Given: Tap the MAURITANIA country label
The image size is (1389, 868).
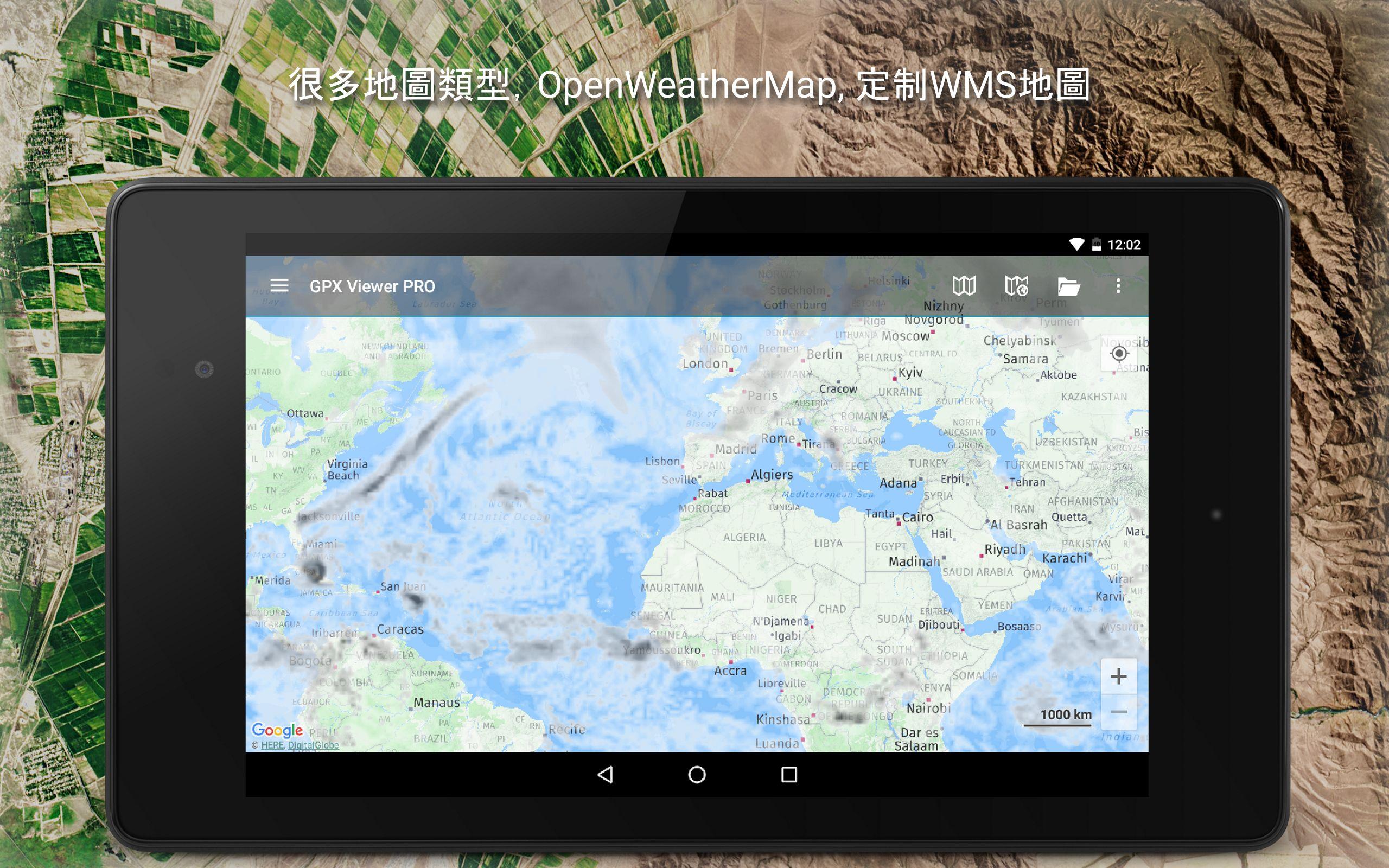Looking at the screenshot, I should click(x=672, y=588).
